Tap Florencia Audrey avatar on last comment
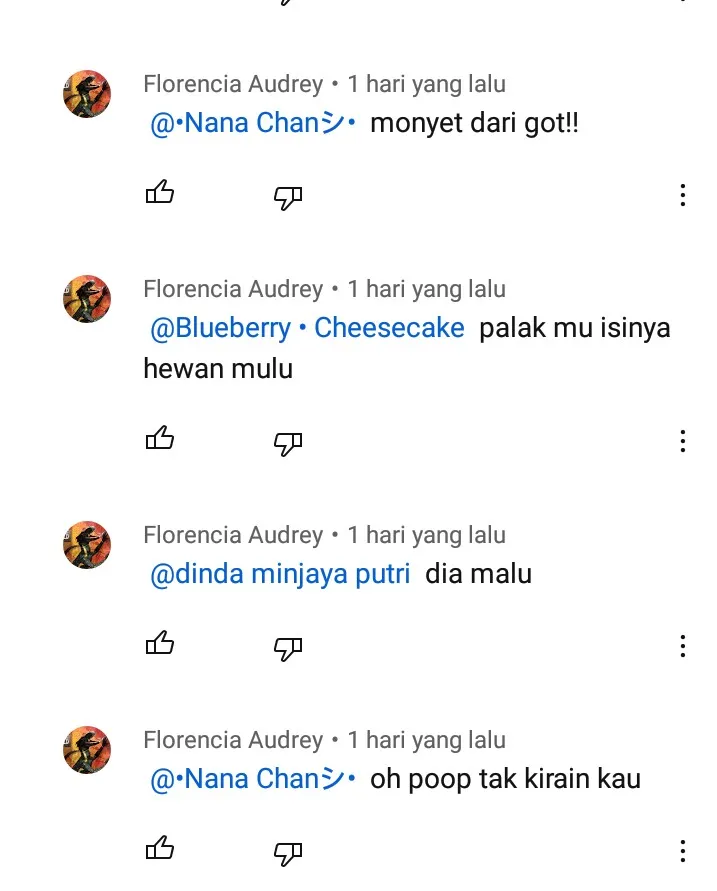Image resolution: width=717 pixels, height=891 pixels. [87, 750]
